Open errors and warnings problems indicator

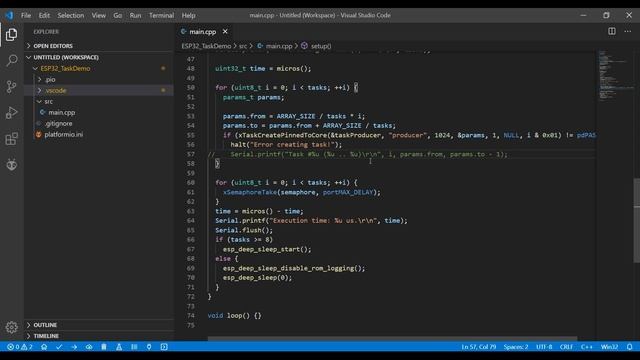[20, 347]
